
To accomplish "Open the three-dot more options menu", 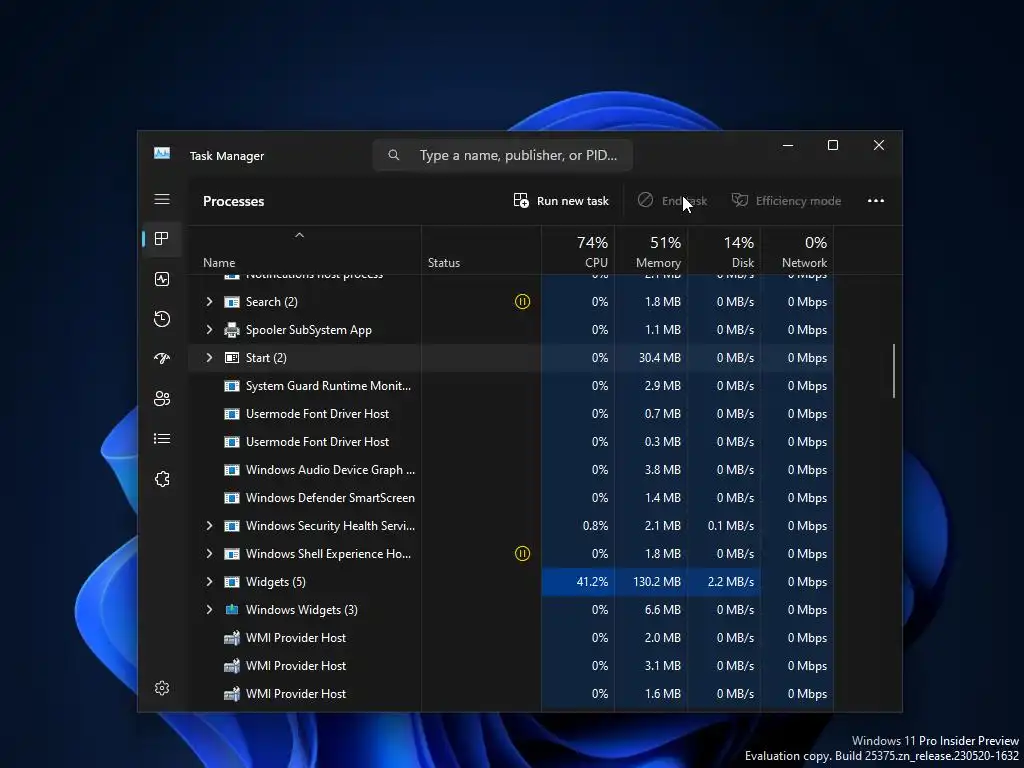I will point(876,200).
